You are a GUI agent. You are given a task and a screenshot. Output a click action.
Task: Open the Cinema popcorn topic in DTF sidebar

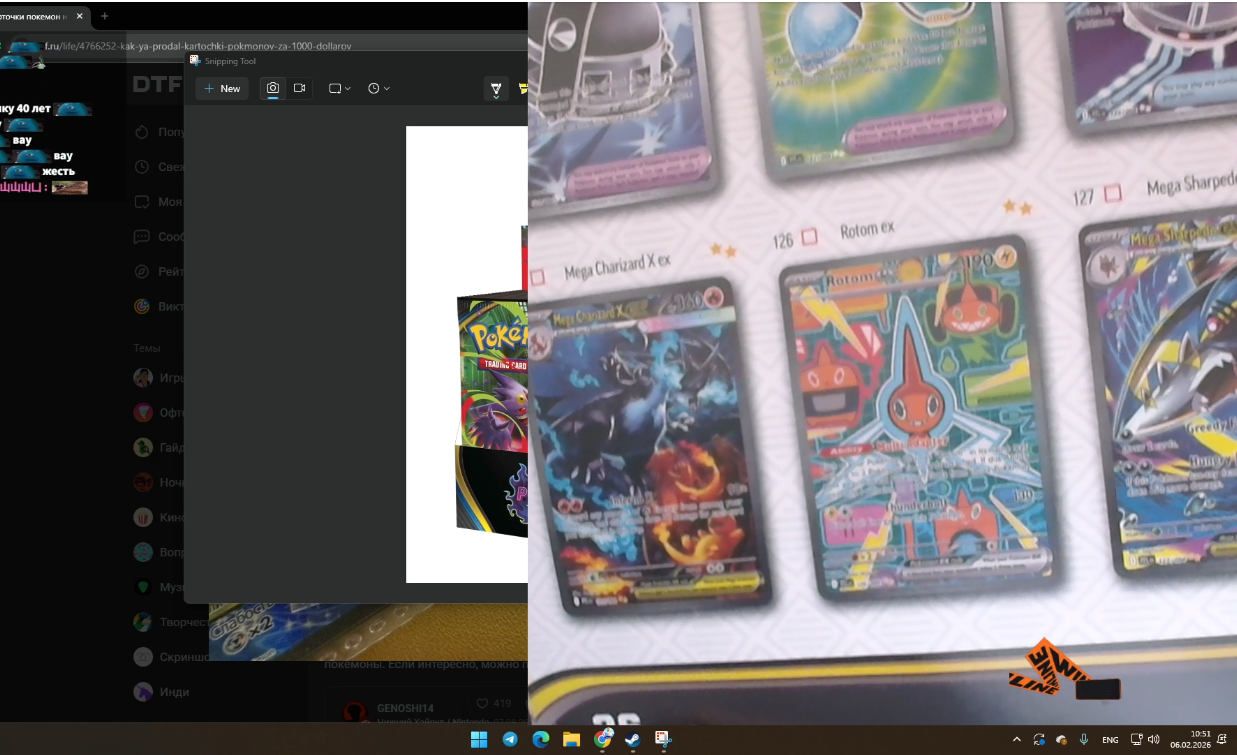point(158,517)
